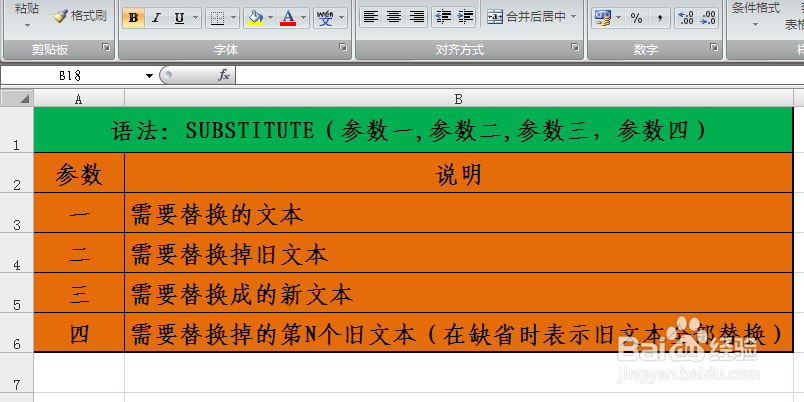Open borders dropdown arrow

pos(234,18)
